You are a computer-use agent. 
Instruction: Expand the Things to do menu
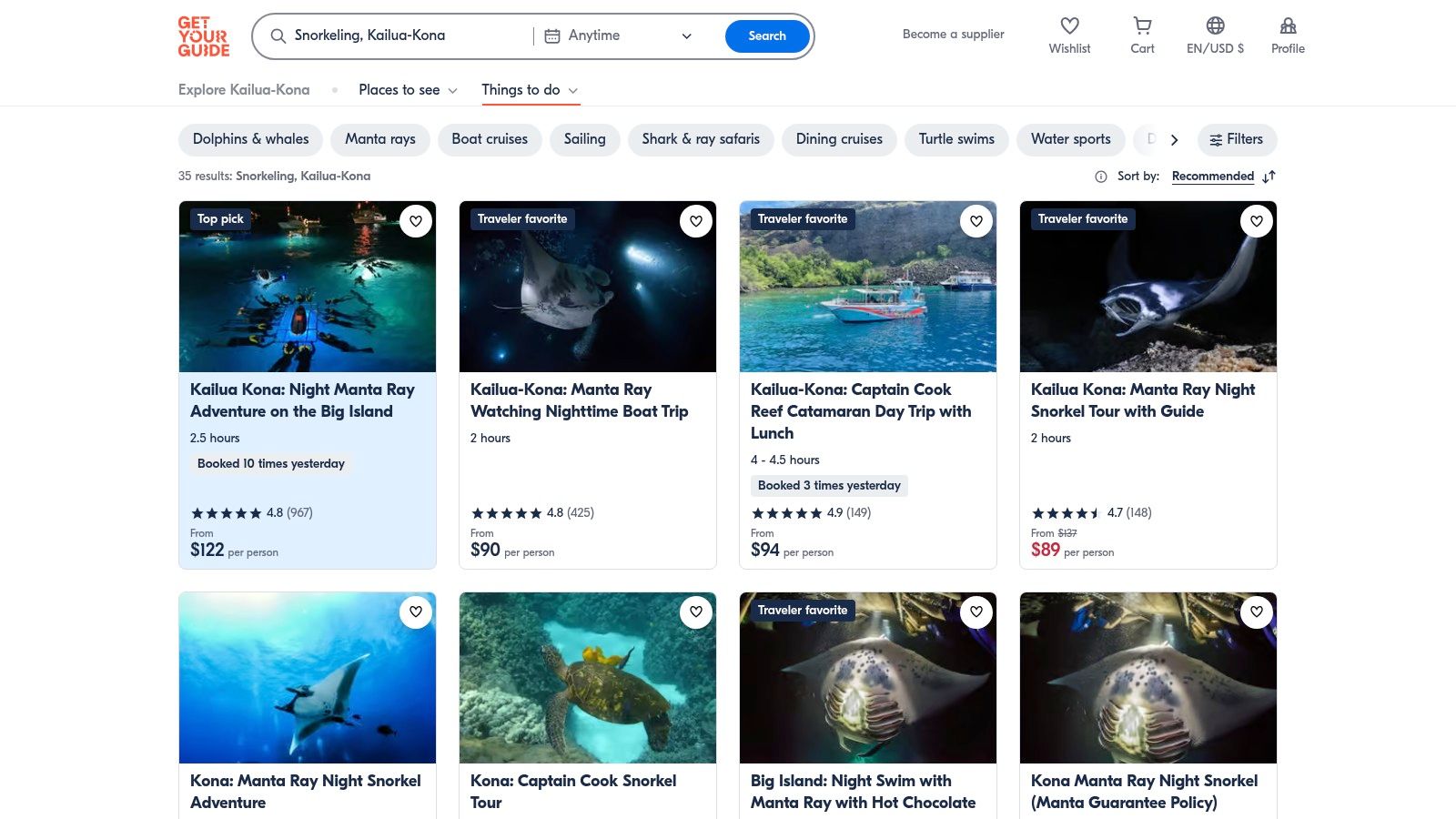pos(530,90)
